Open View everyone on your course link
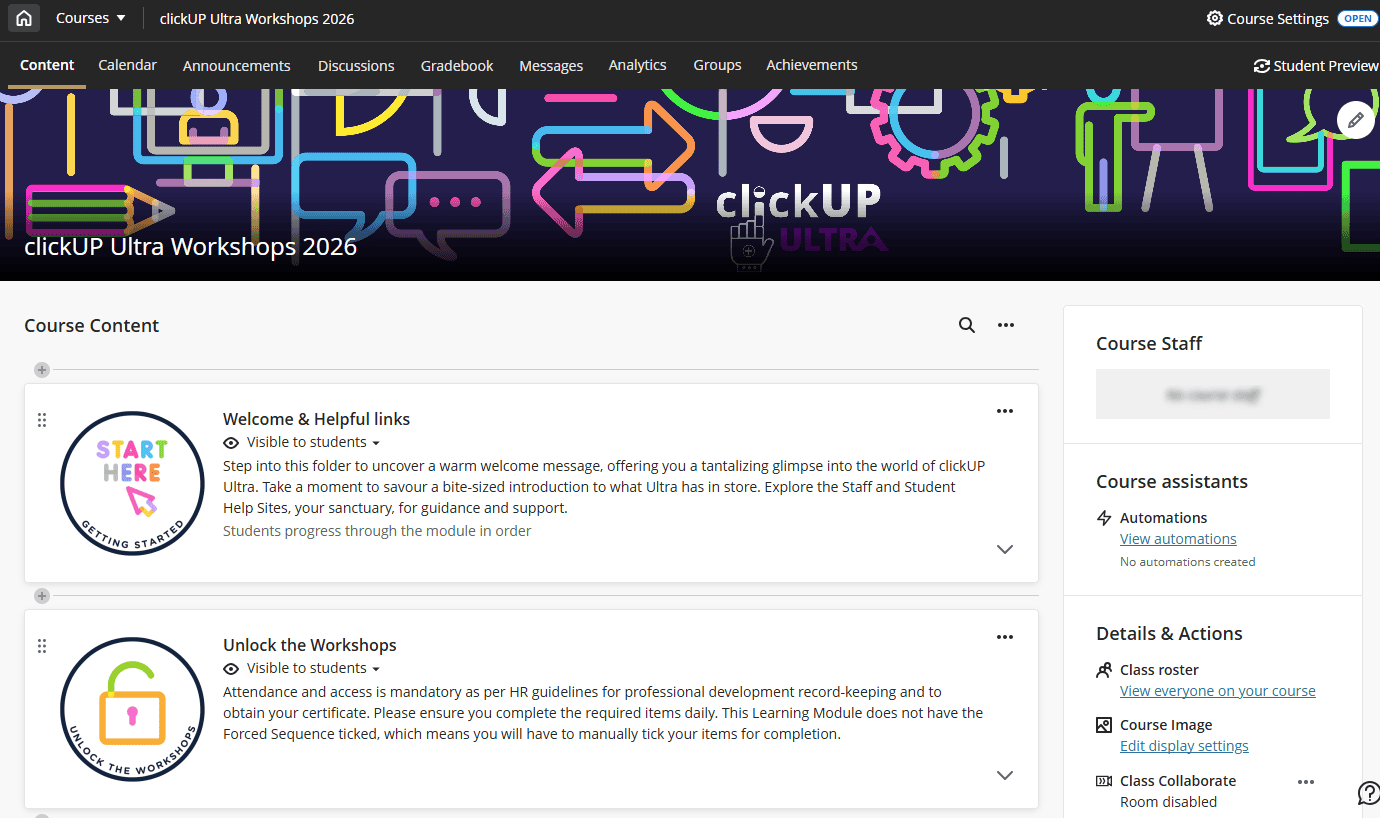The image size is (1380, 818). tap(1218, 691)
